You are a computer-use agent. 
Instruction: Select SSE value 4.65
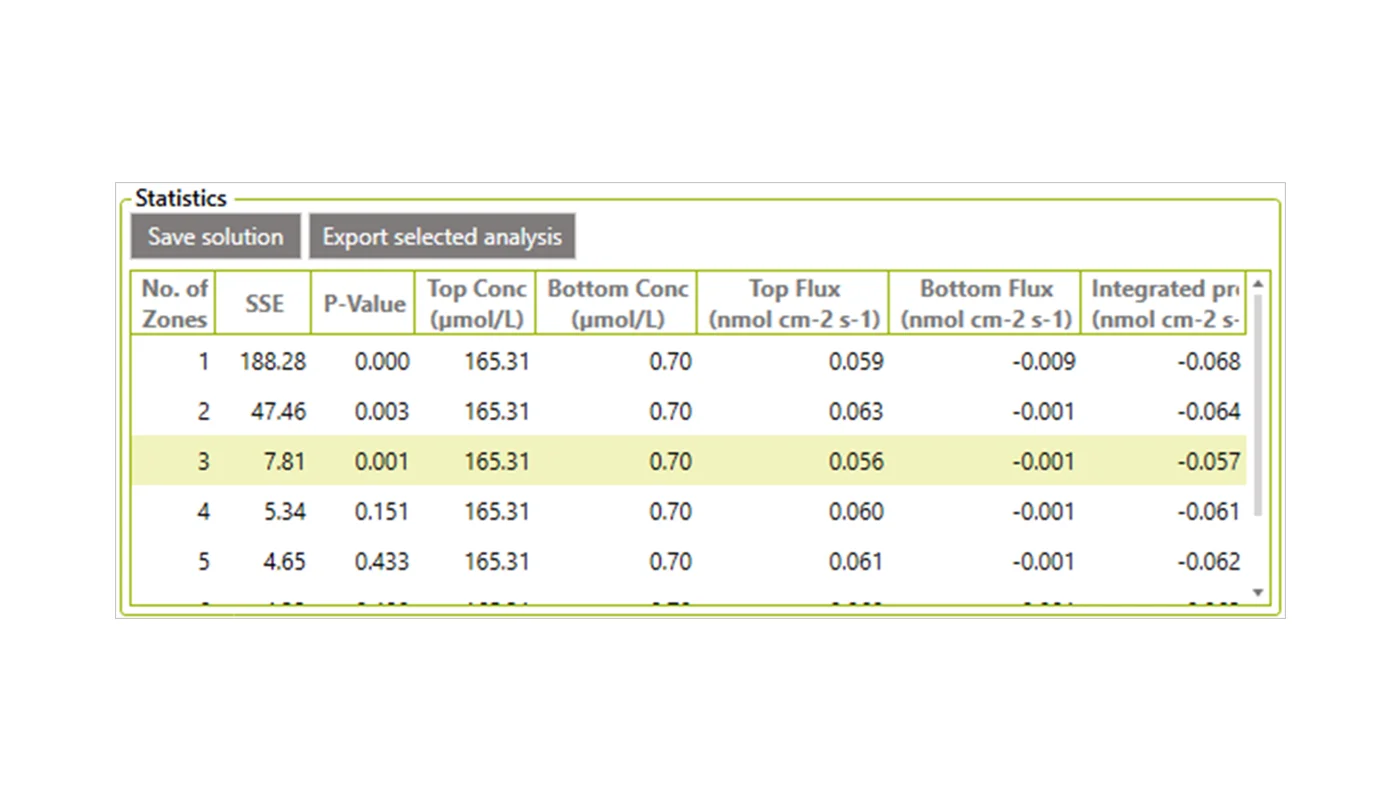pyautogui.click(x=283, y=562)
